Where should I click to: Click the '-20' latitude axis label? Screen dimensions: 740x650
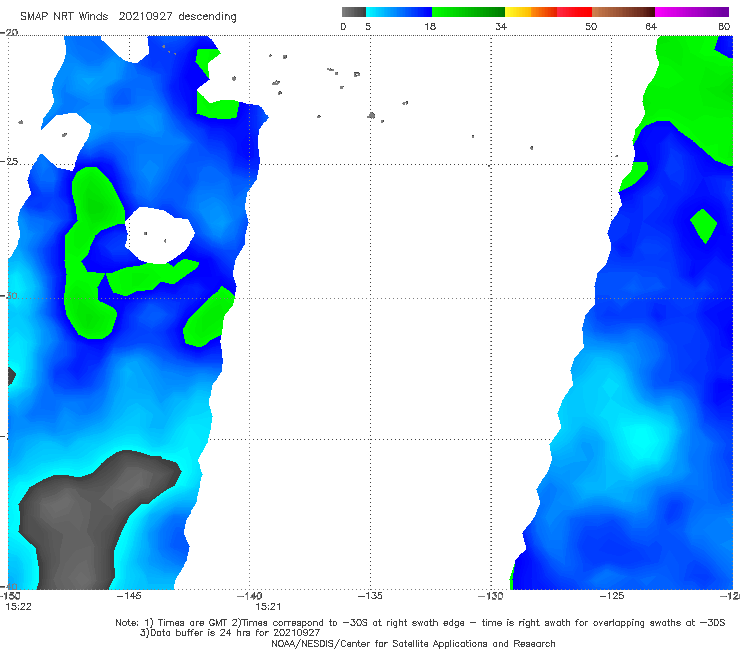9,32
